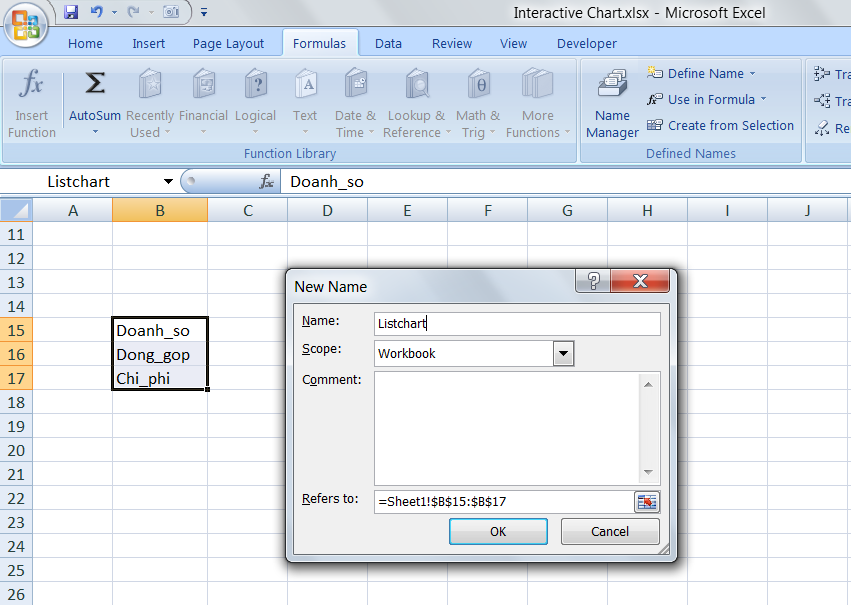Click the collapse dialog range selector icon

tap(647, 502)
